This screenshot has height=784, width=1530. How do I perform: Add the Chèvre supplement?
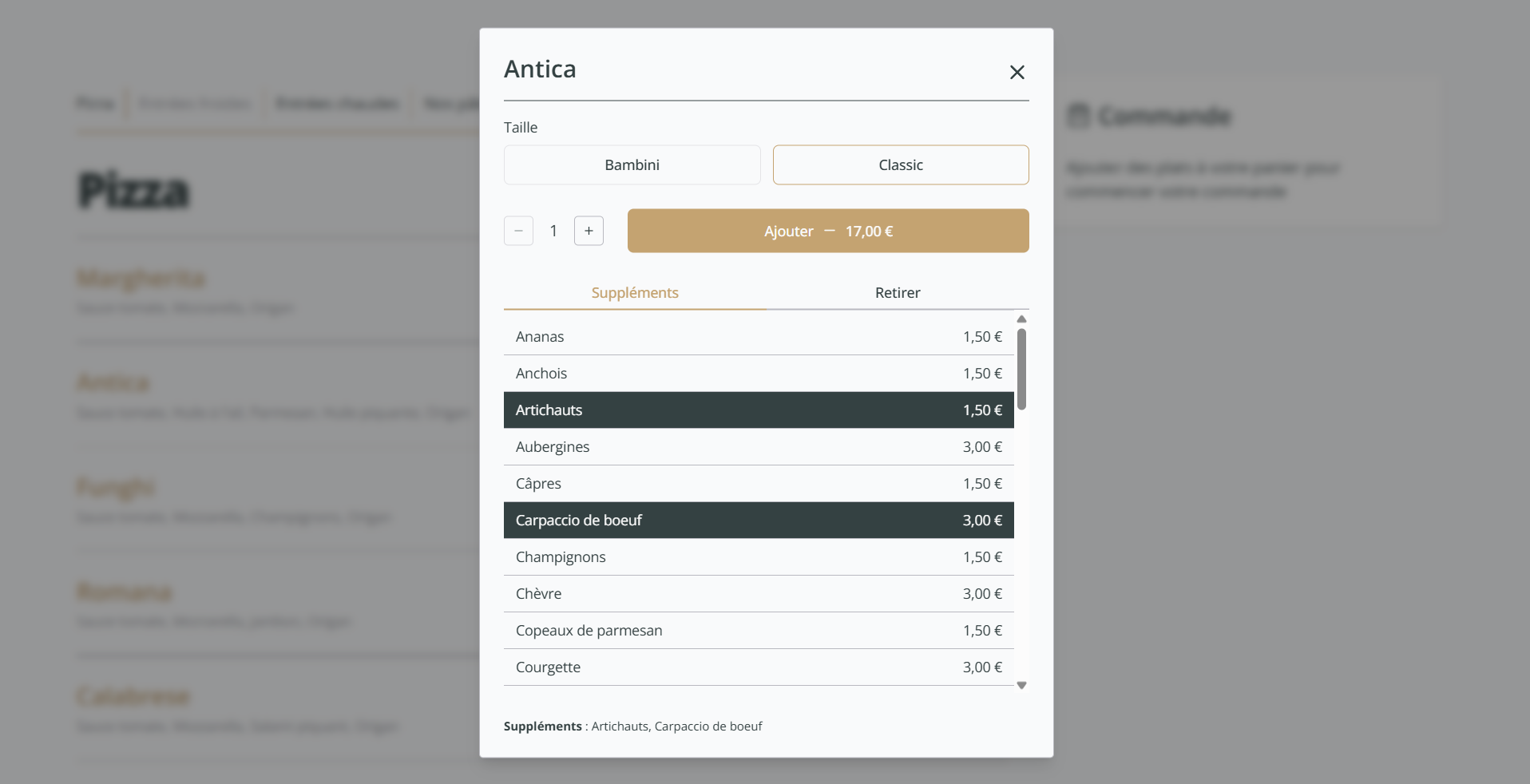[758, 594]
